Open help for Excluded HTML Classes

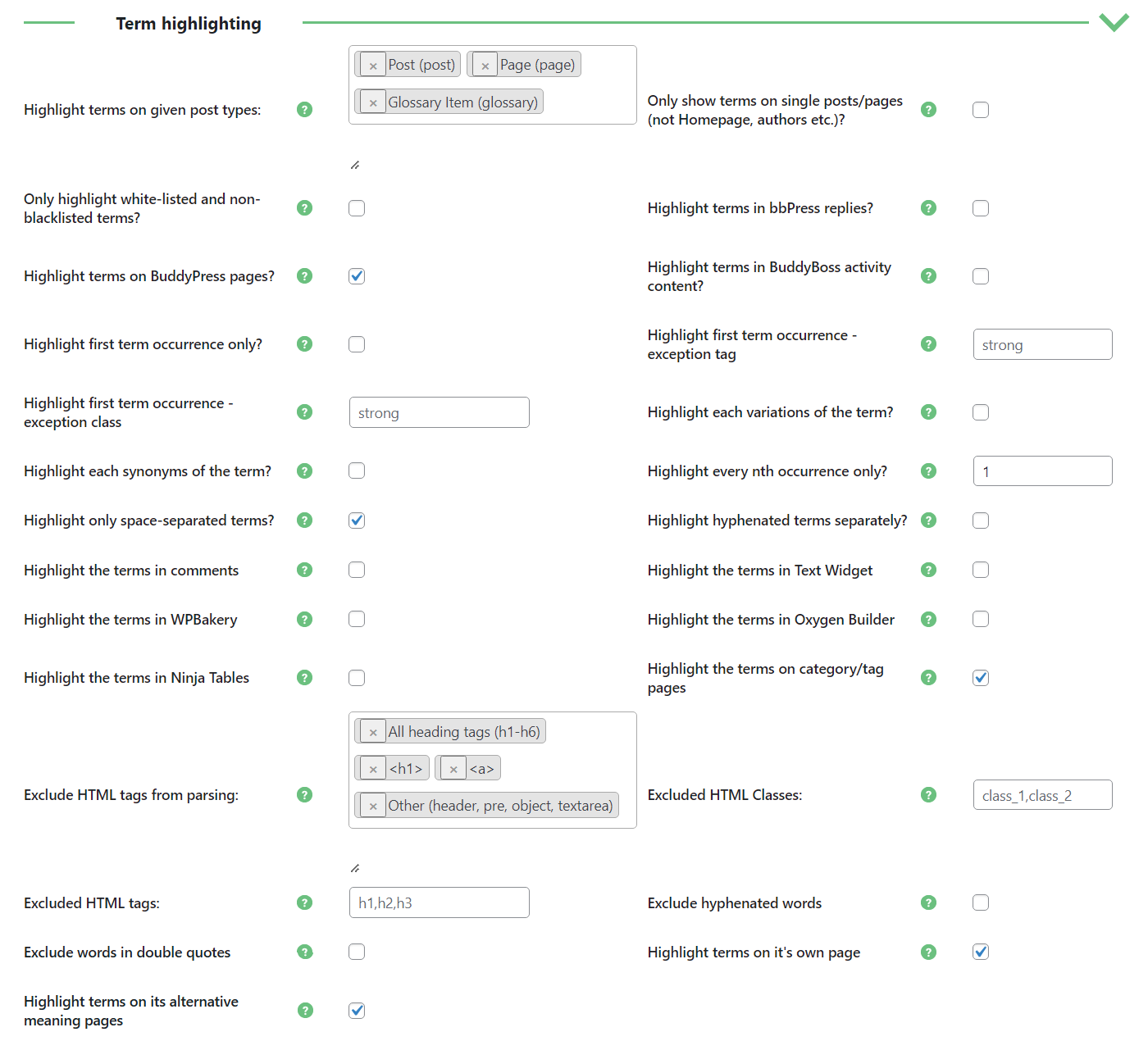click(x=928, y=794)
